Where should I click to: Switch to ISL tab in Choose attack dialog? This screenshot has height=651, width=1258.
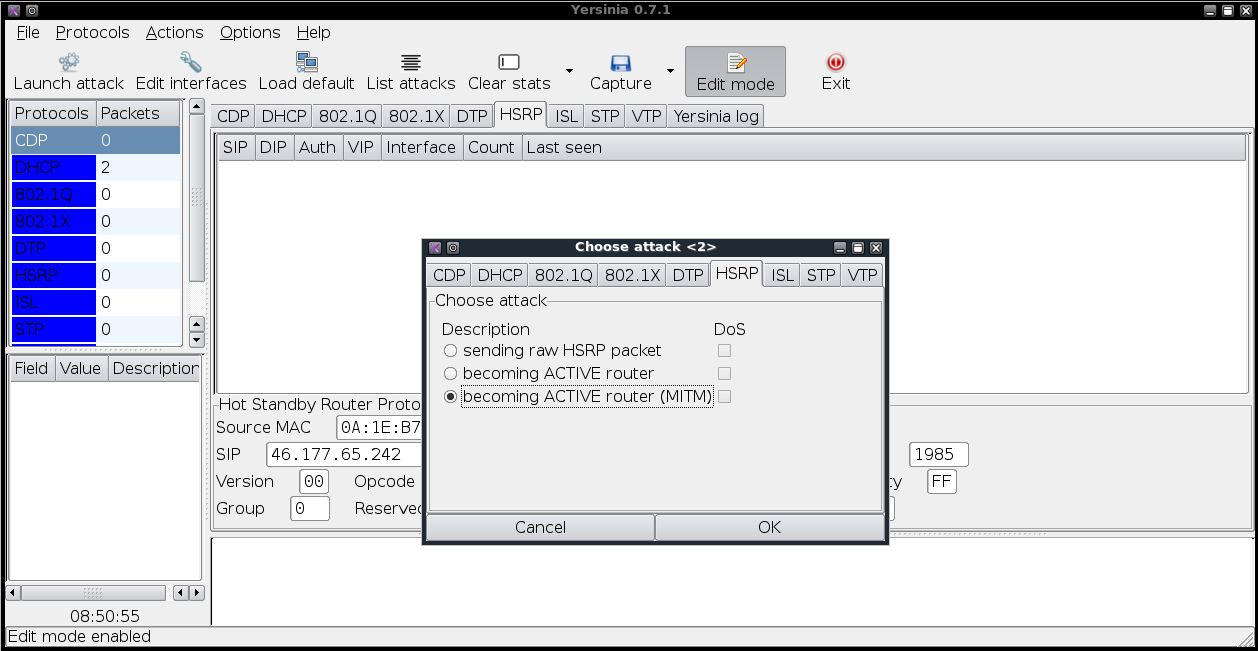[x=783, y=275]
